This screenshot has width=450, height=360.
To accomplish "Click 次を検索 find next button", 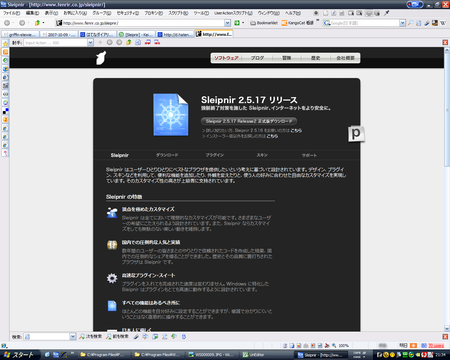I will (90, 337).
